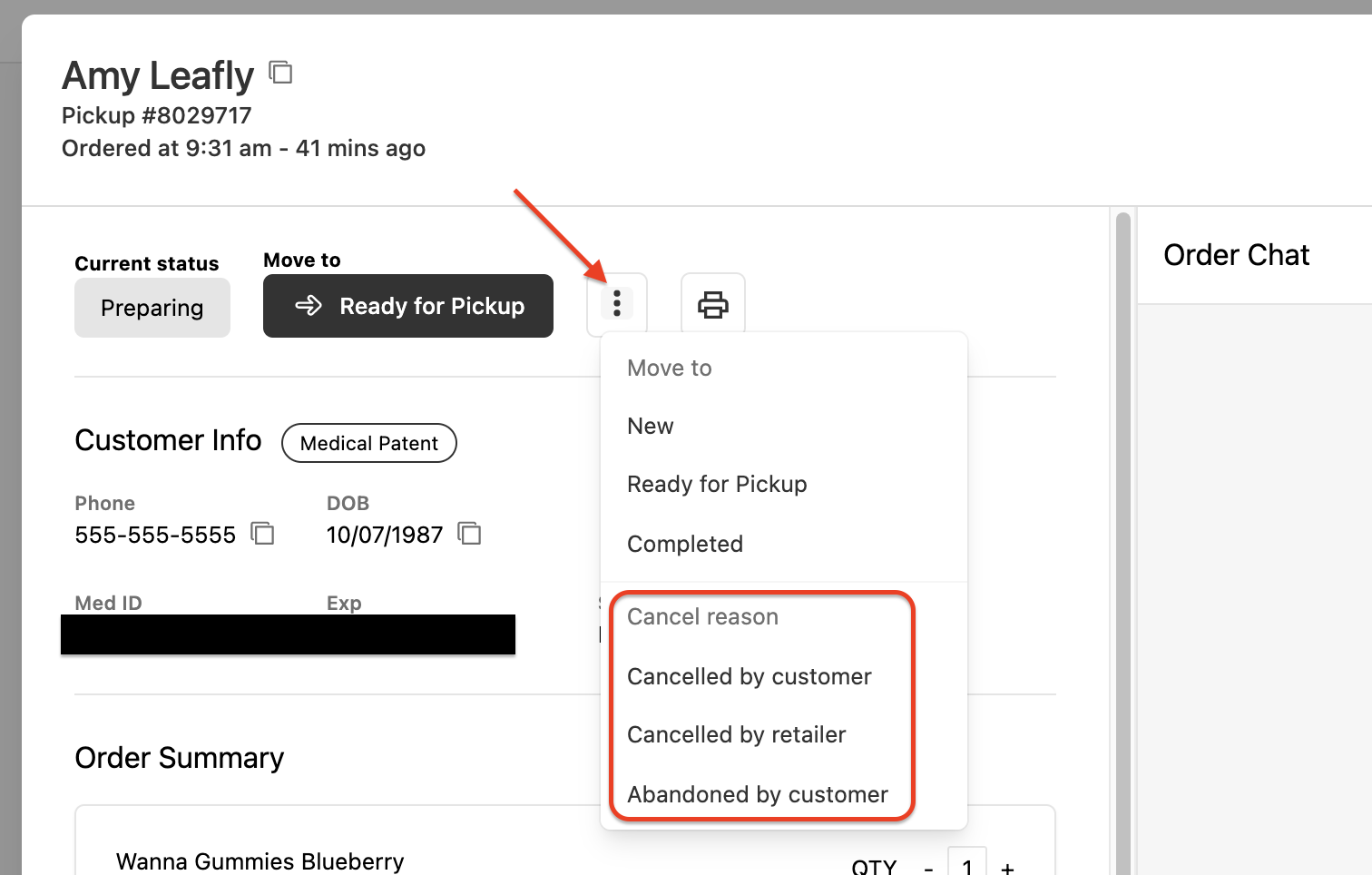Move order to Ready for Pickup button

(408, 306)
